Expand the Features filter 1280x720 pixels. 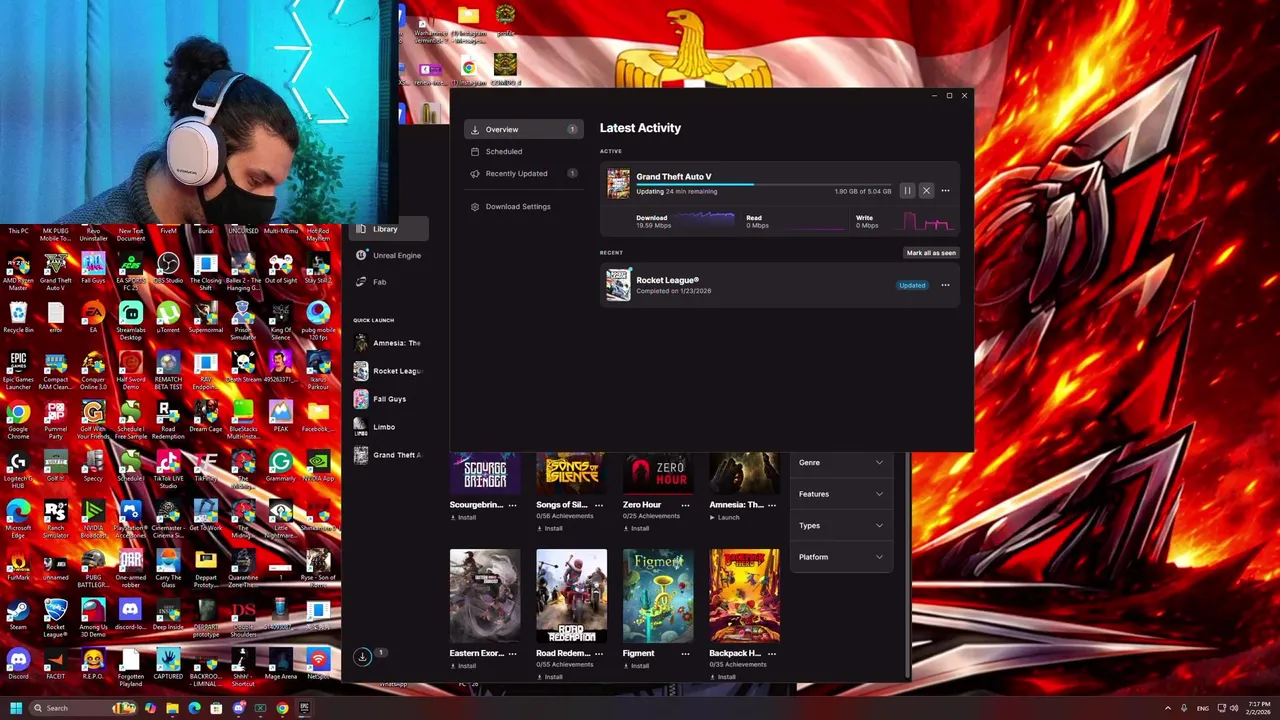tap(841, 494)
